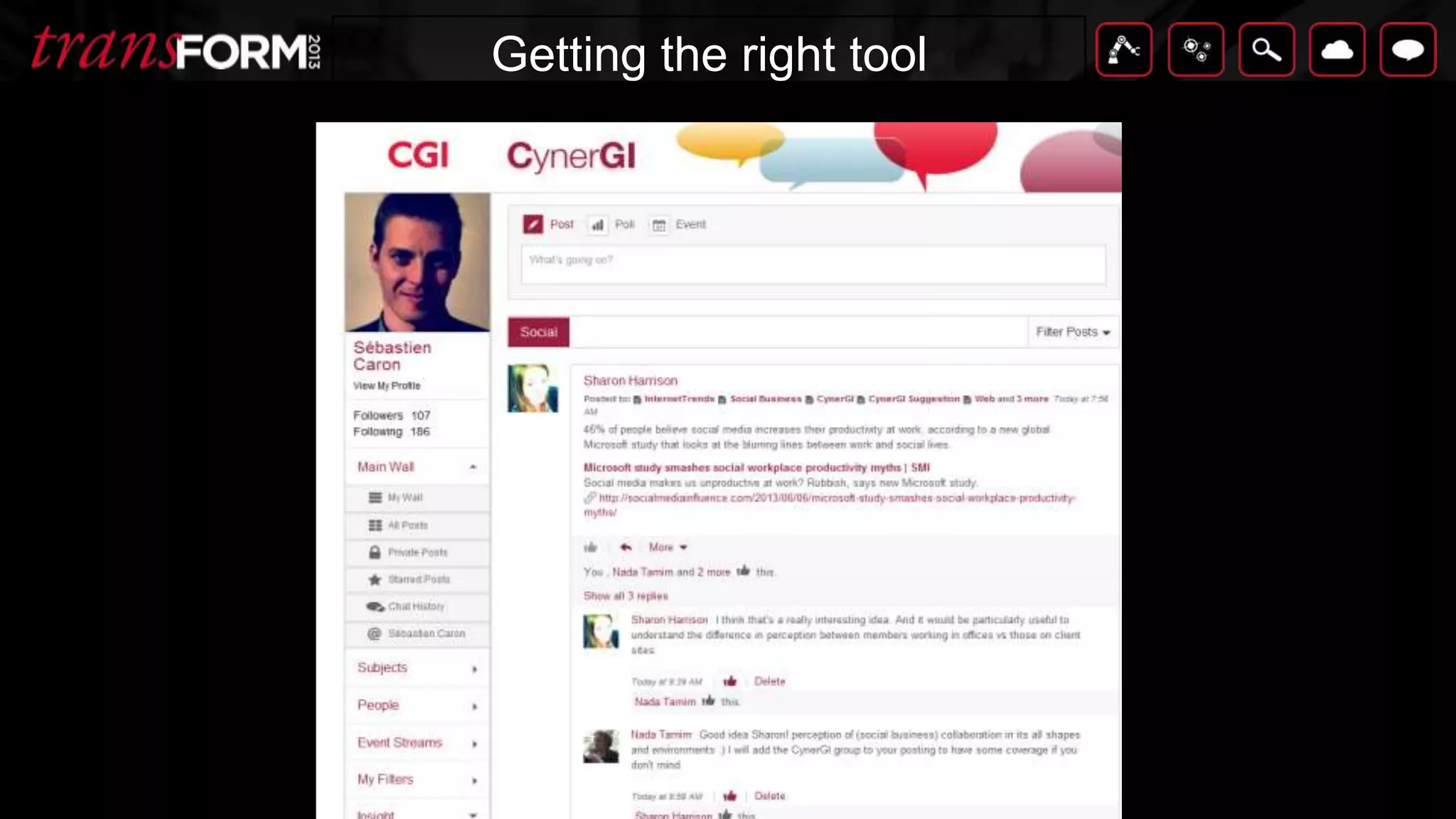Open Private Posts with lock icon
This screenshot has height=819, width=1456.
coord(418,552)
